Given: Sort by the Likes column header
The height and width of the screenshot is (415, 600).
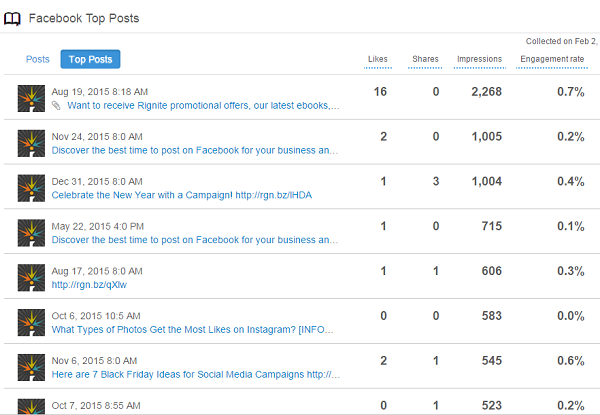Looking at the screenshot, I should point(378,59).
